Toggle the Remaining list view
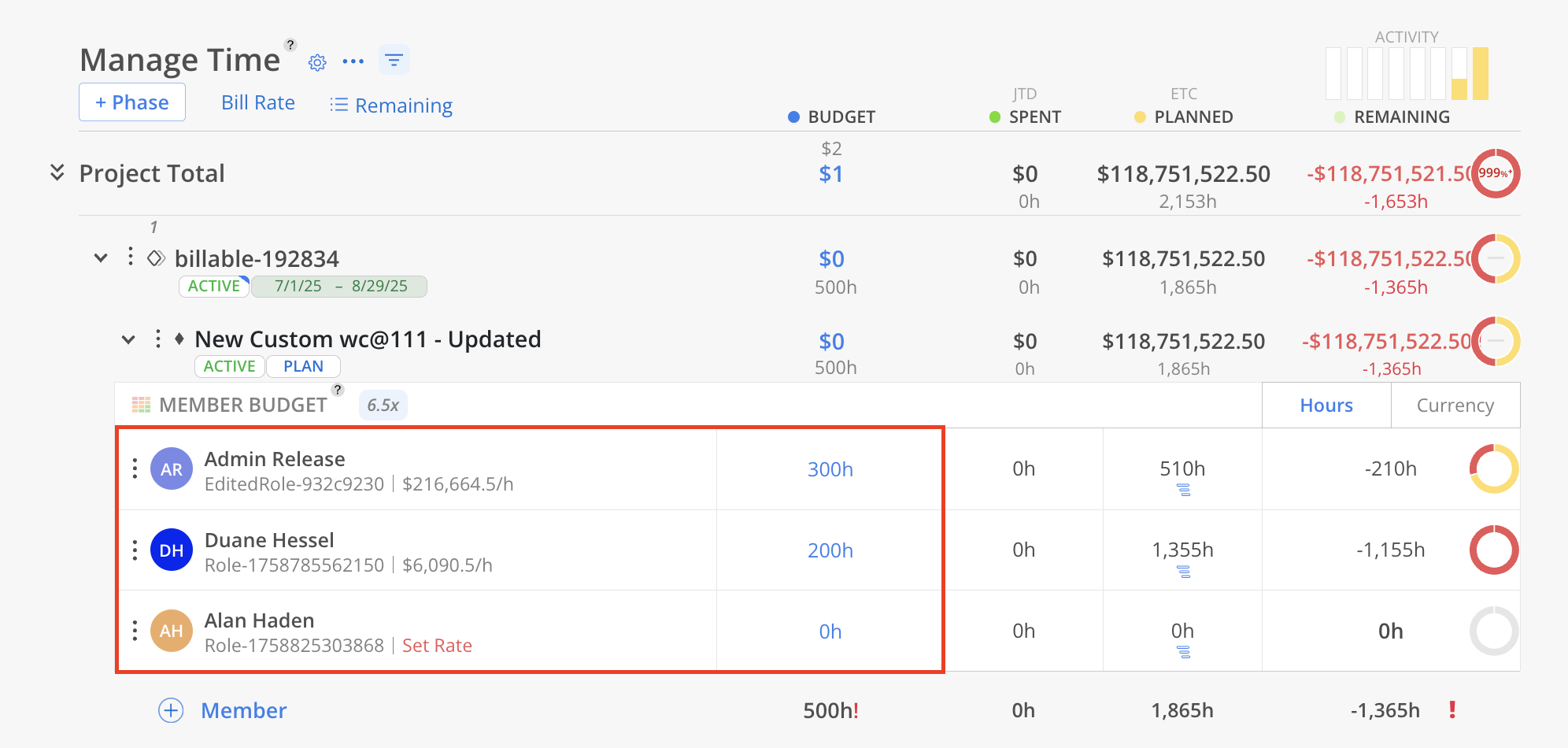 (391, 106)
